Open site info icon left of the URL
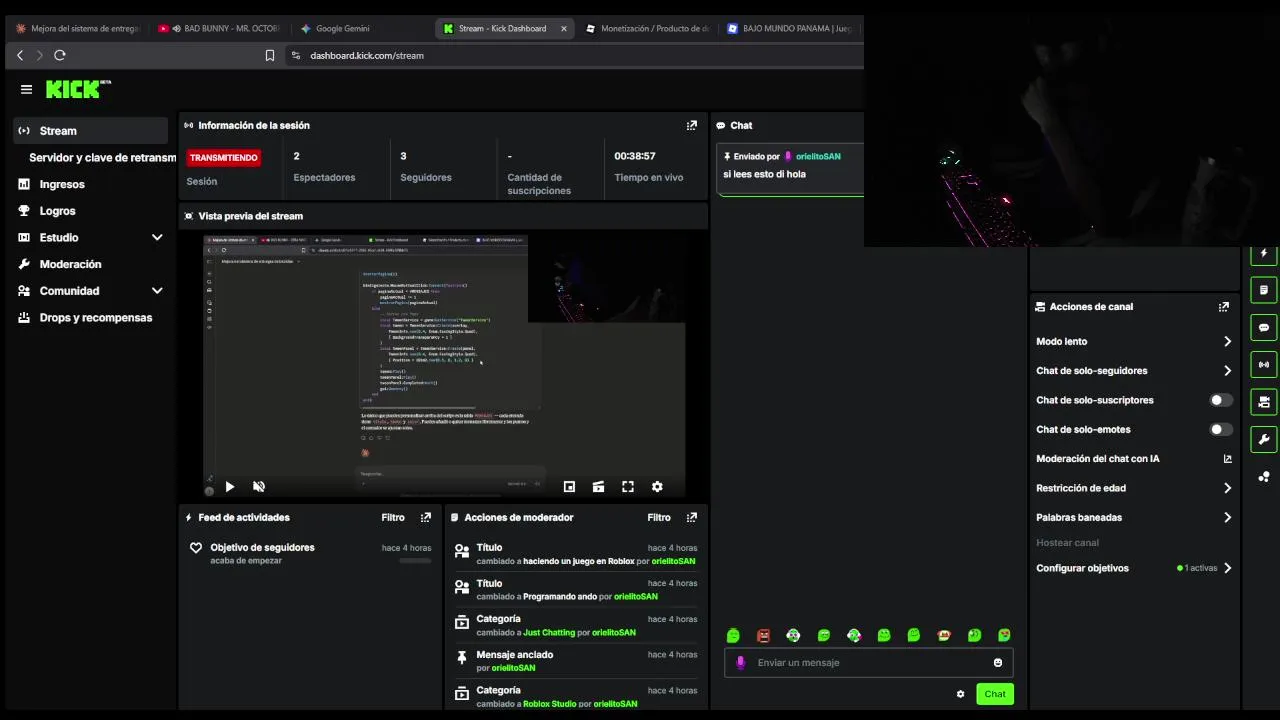 point(295,55)
